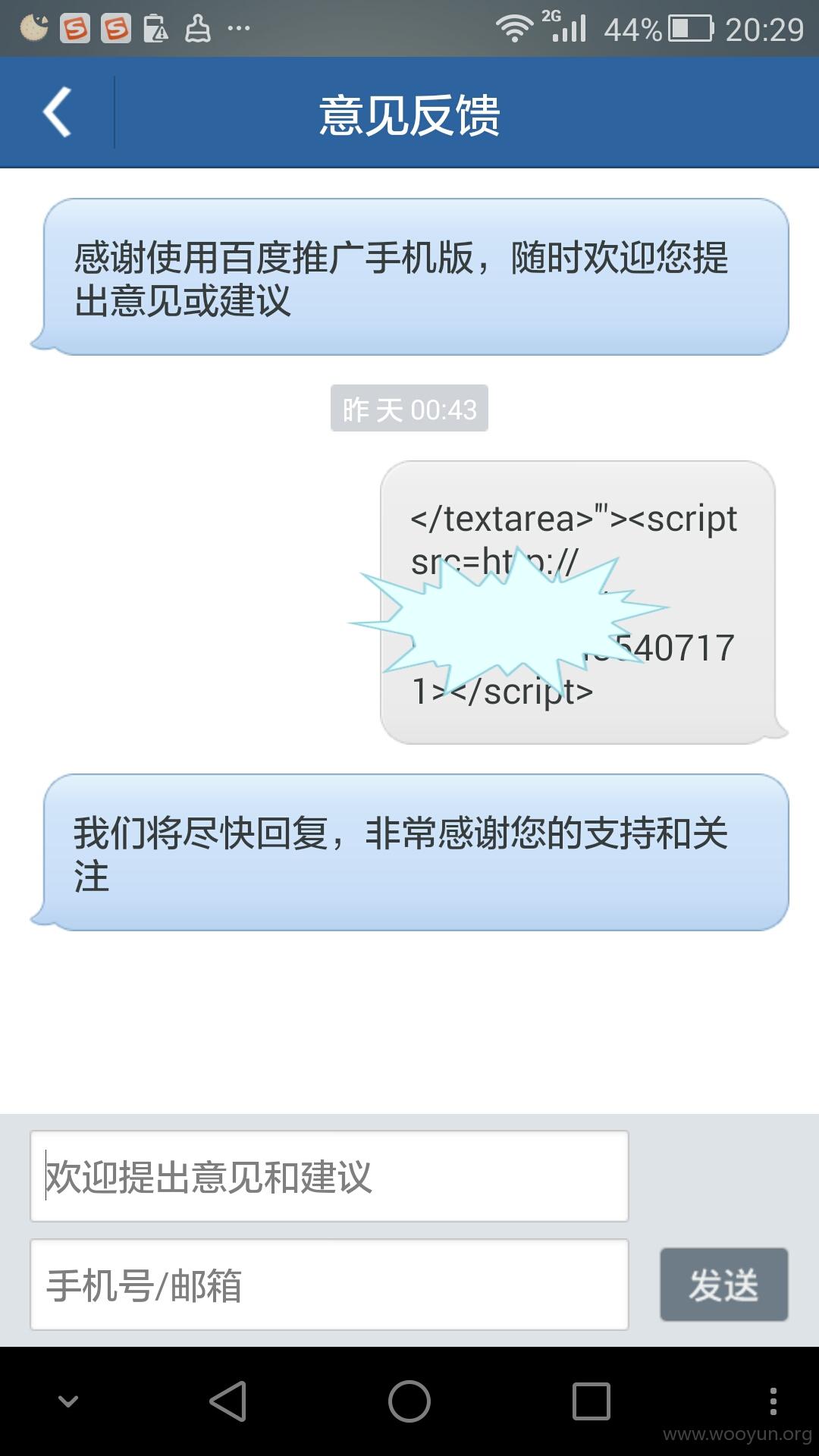Tap second Sogou S icon in status bar
Image resolution: width=819 pixels, height=1456 pixels.
click(x=116, y=29)
